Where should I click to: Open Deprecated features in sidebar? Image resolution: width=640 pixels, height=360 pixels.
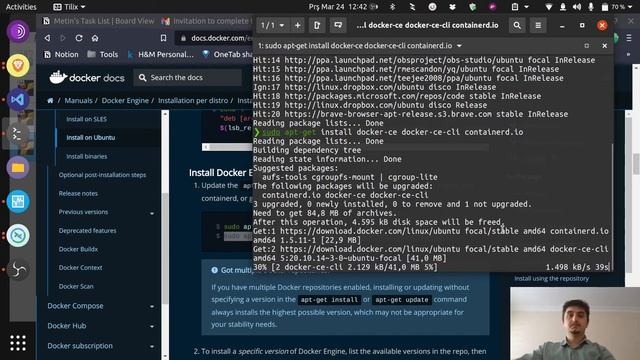click(87, 231)
